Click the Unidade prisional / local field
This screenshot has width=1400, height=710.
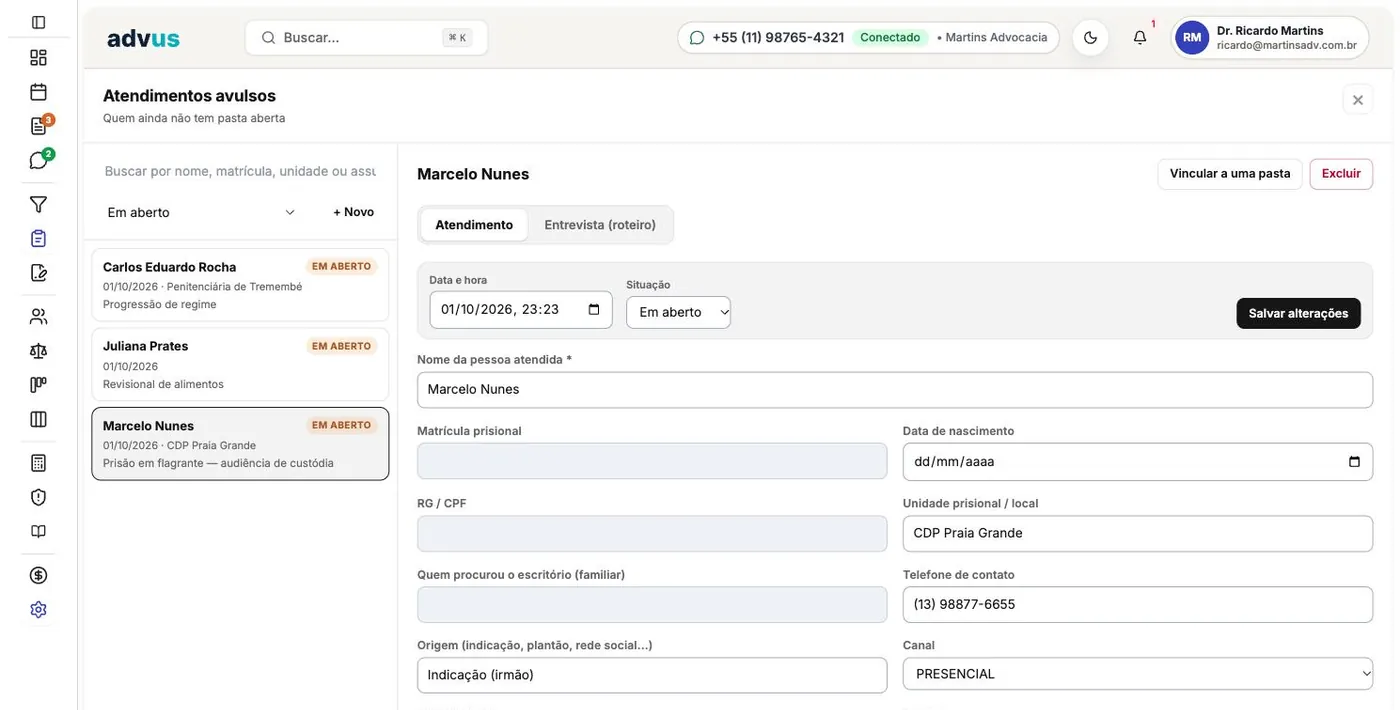(1138, 533)
